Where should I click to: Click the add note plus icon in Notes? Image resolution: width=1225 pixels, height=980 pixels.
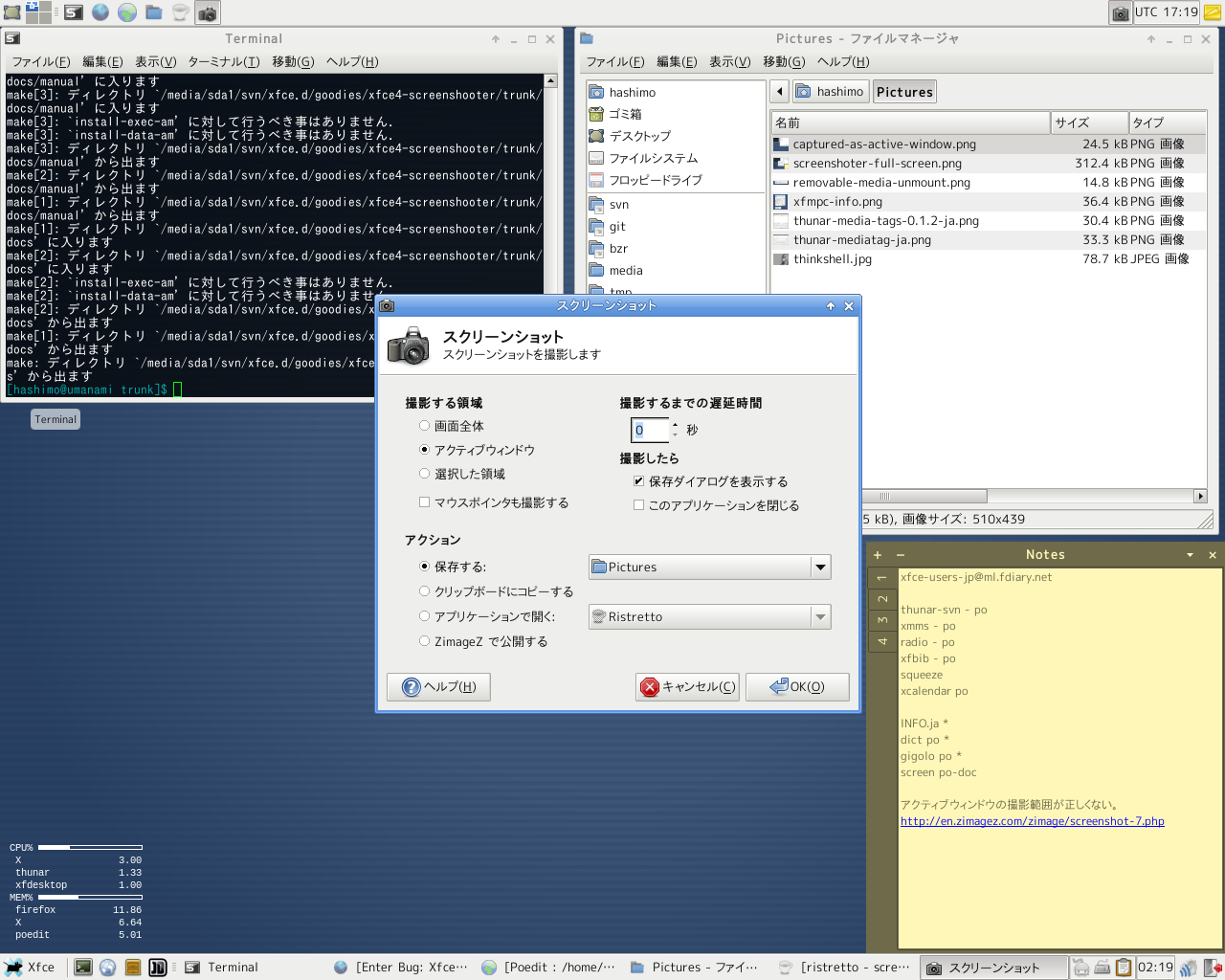[878, 555]
